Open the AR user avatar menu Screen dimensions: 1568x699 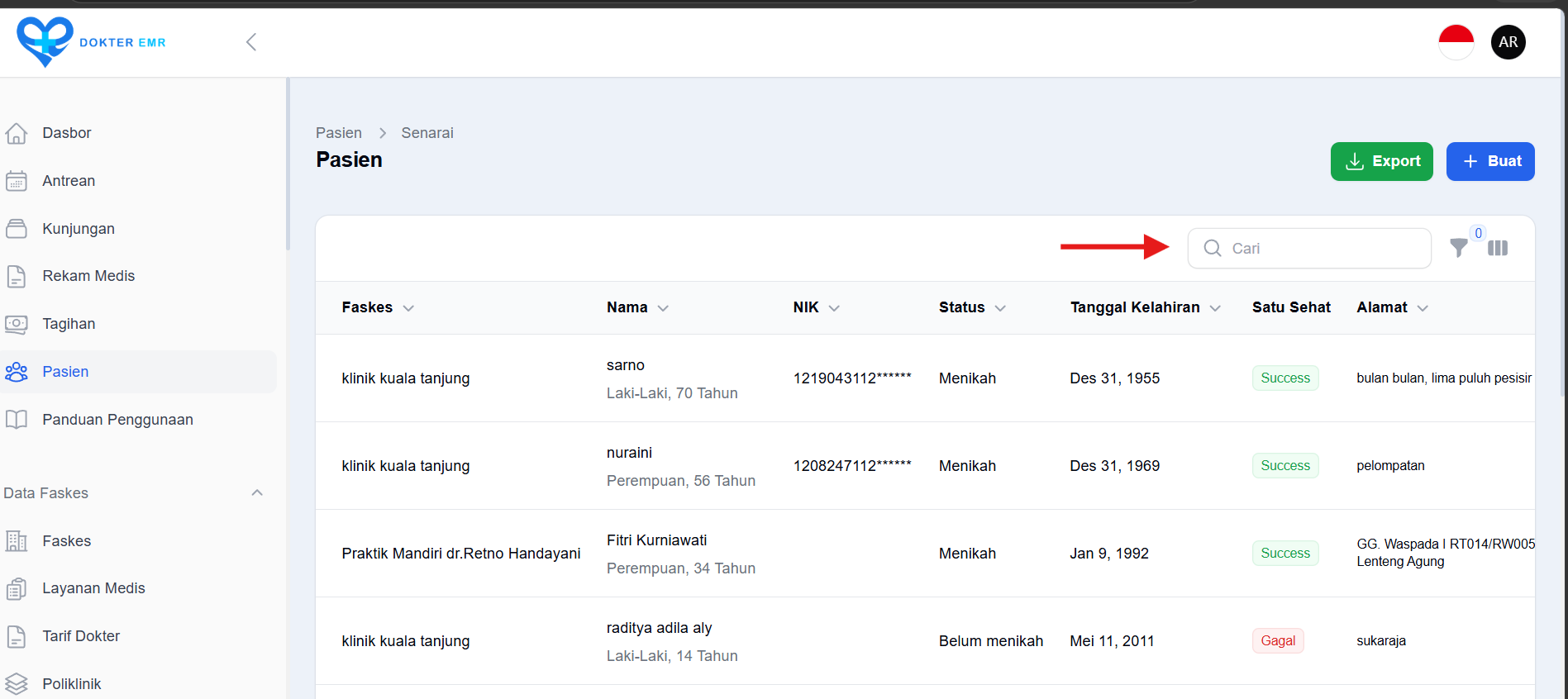click(1508, 42)
